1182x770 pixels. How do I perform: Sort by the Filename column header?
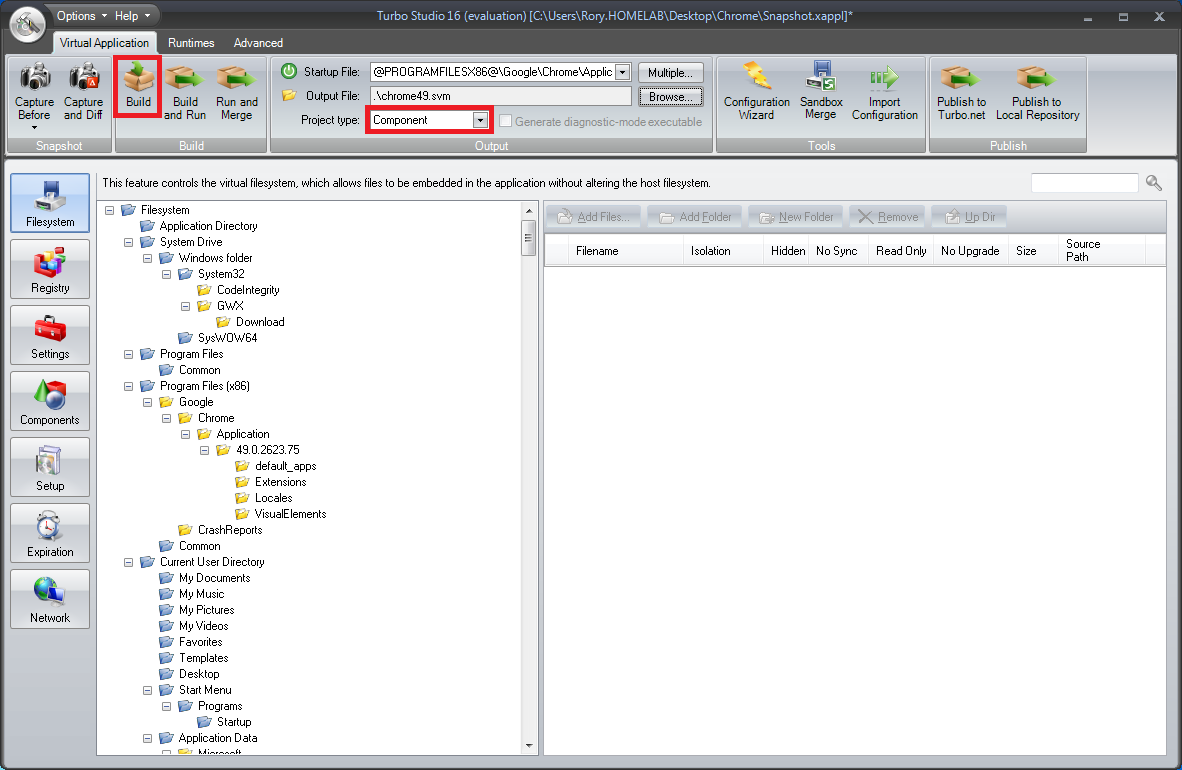(626, 250)
